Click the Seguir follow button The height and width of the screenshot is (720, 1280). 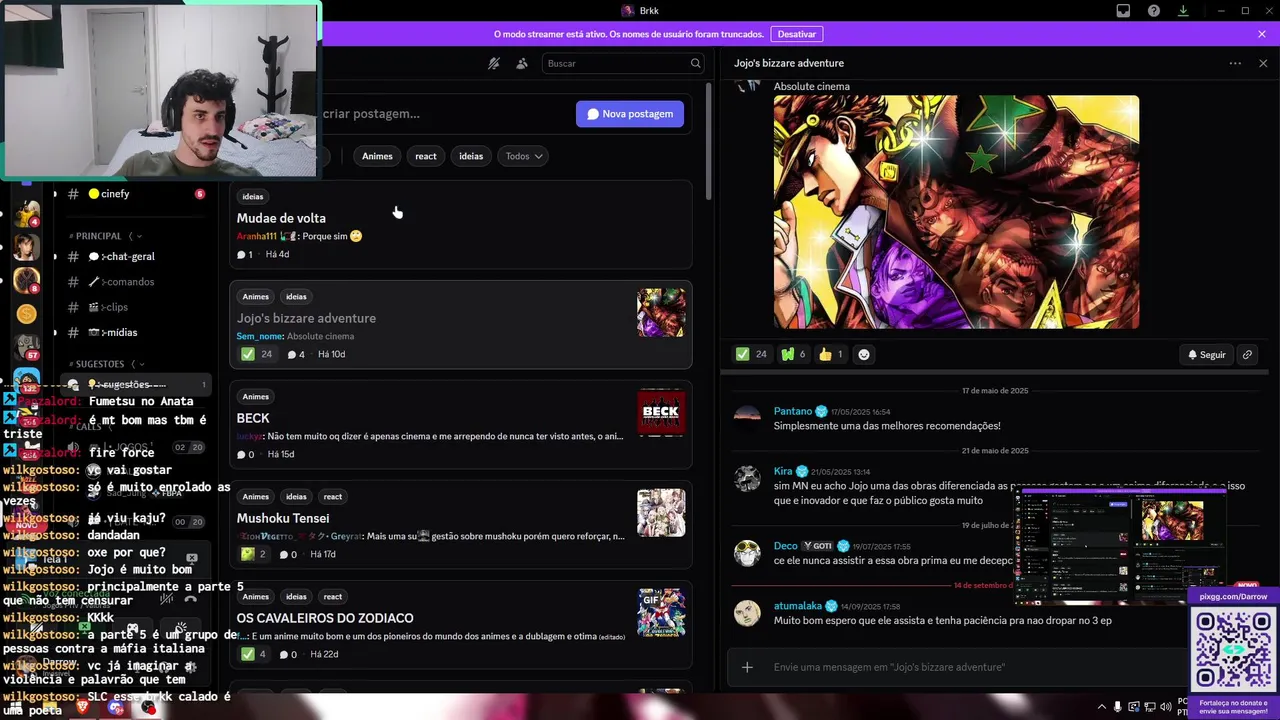pyautogui.click(x=1206, y=355)
